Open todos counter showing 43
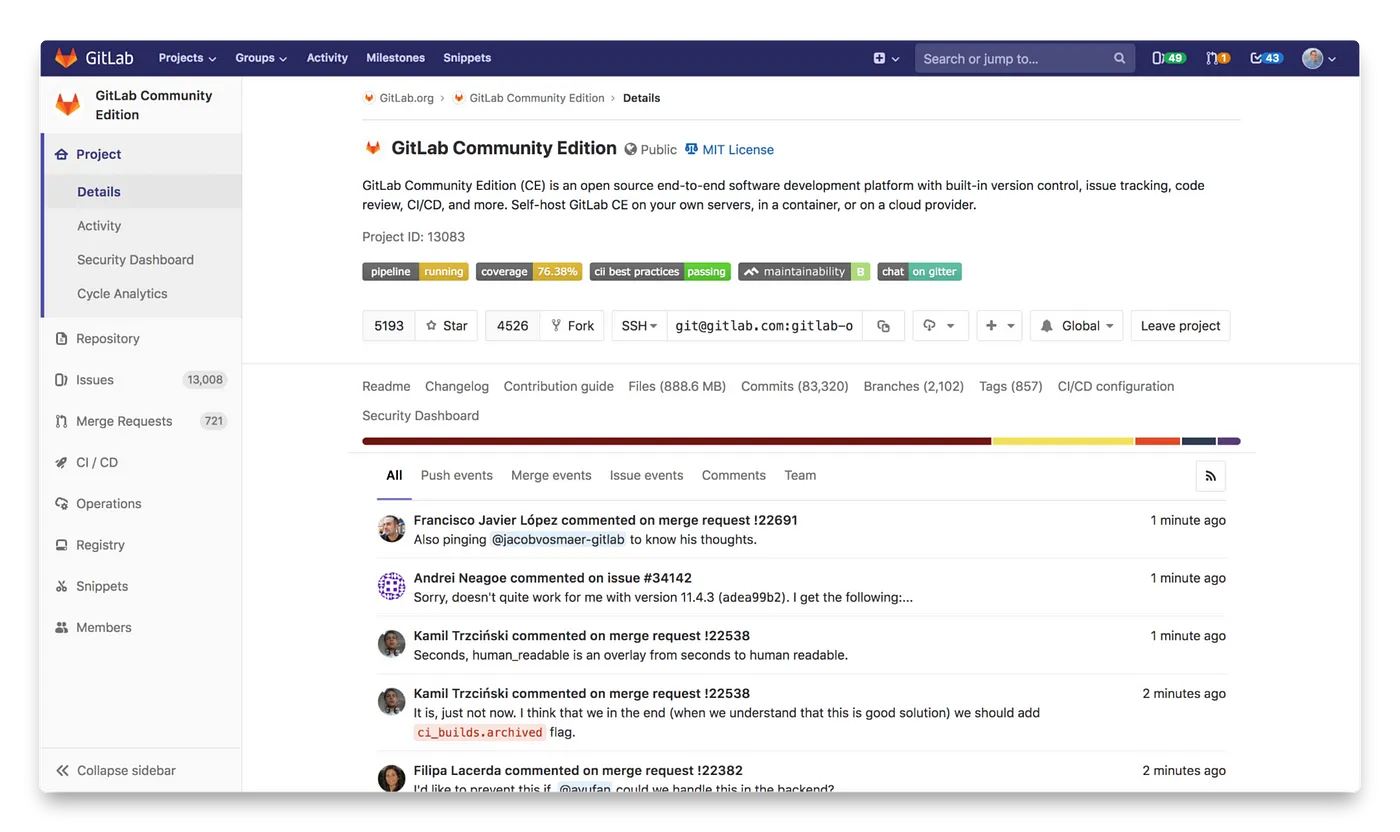The width and height of the screenshot is (1400, 832). [1266, 58]
